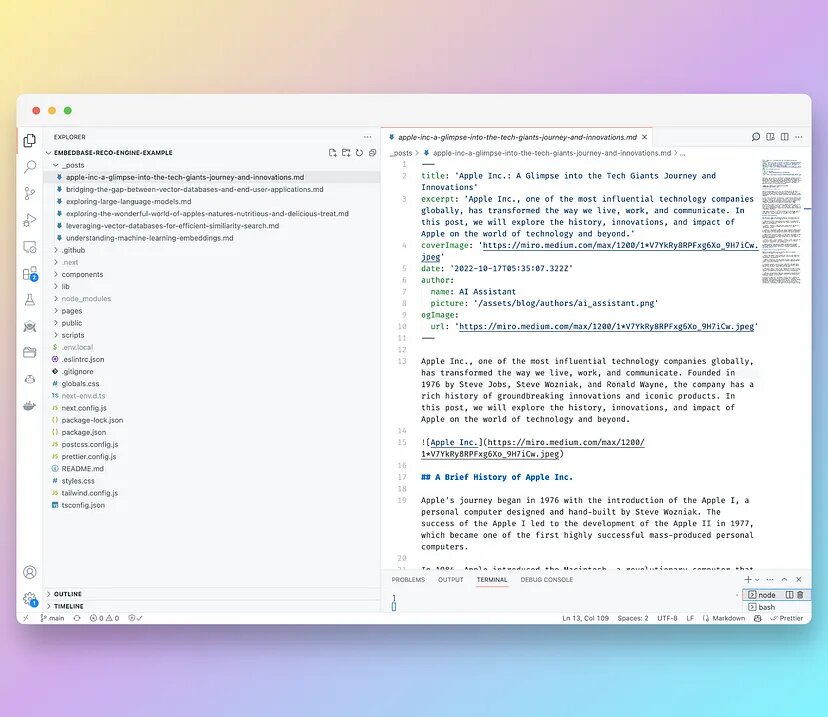828x717 pixels.
Task: Collapse all folders in Explorer
Action: pyautogui.click(x=372, y=153)
